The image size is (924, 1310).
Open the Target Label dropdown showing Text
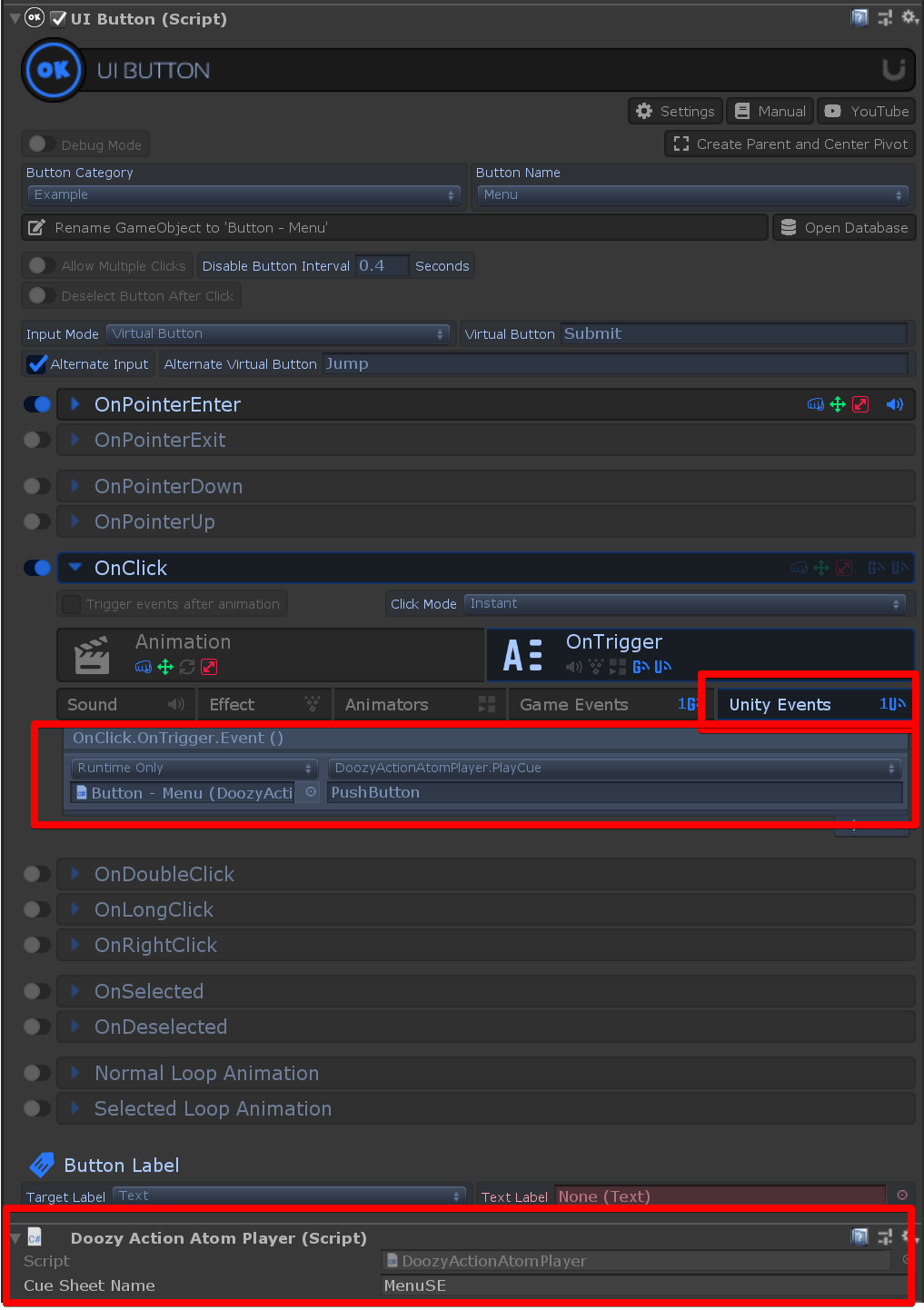pos(289,1196)
